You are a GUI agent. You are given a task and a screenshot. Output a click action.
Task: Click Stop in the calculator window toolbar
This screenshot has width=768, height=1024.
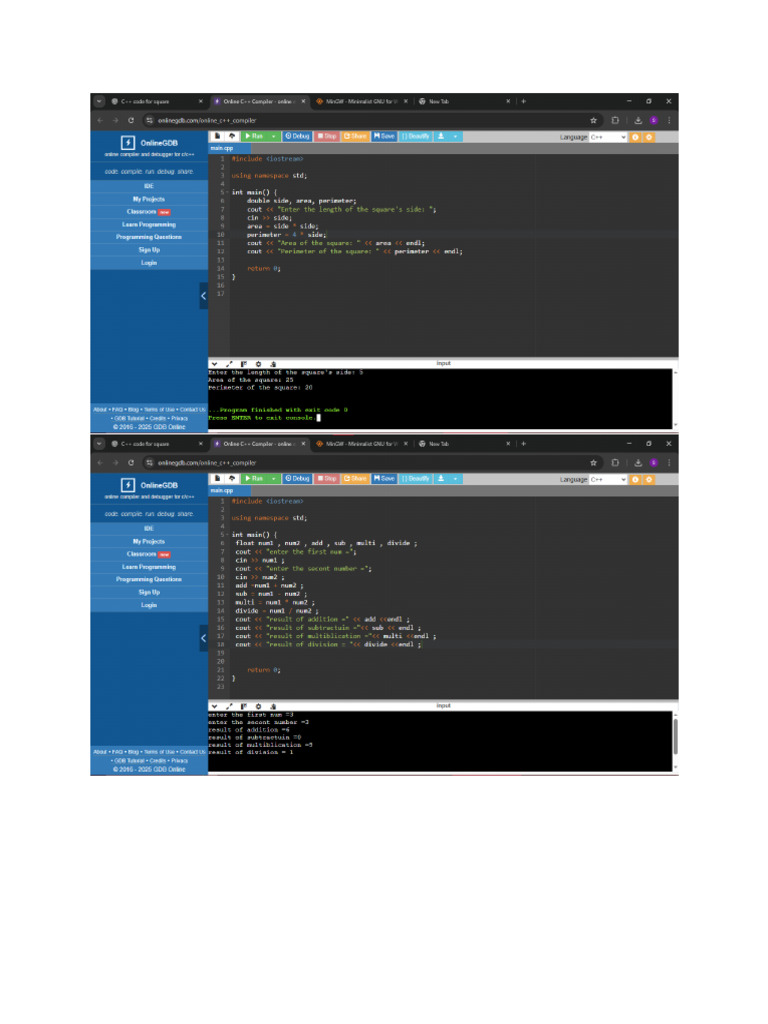(327, 479)
